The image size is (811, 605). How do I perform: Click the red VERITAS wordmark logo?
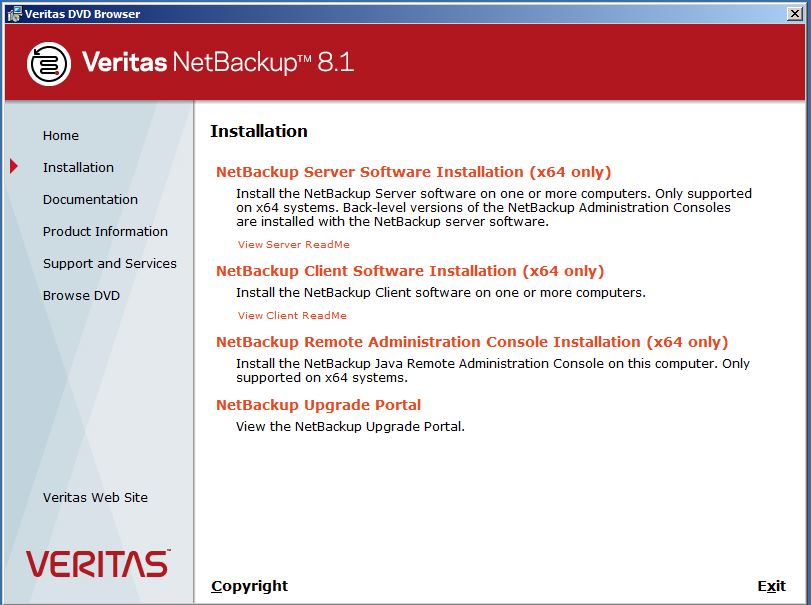point(96,564)
